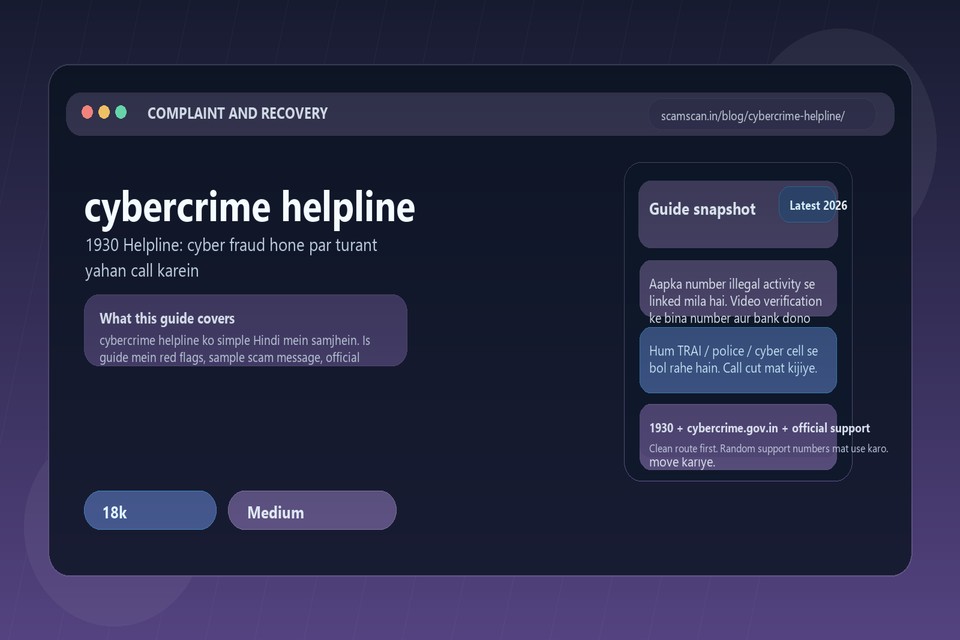Click the green traffic light dot
Image resolution: width=960 pixels, height=640 pixels.
[x=121, y=111]
